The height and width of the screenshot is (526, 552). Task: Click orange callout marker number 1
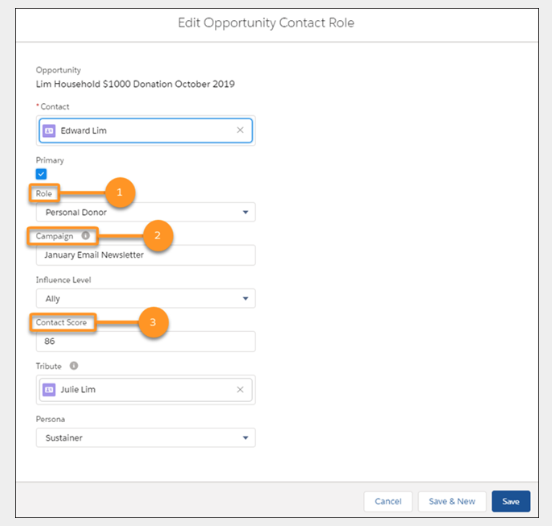tap(120, 192)
